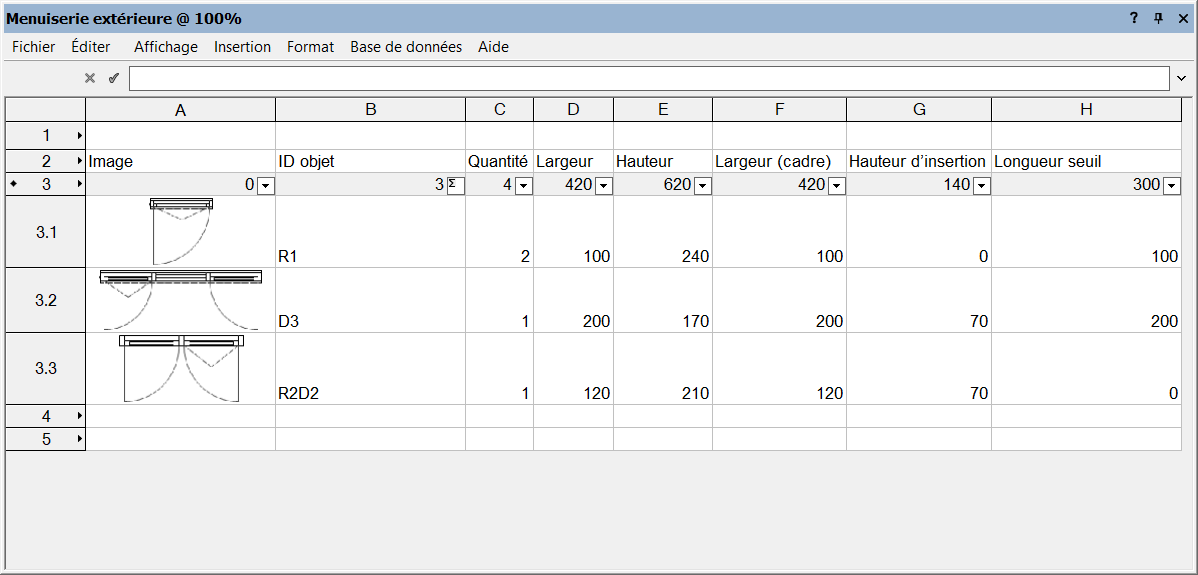Select the D3 window thumbnail image

[181, 299]
